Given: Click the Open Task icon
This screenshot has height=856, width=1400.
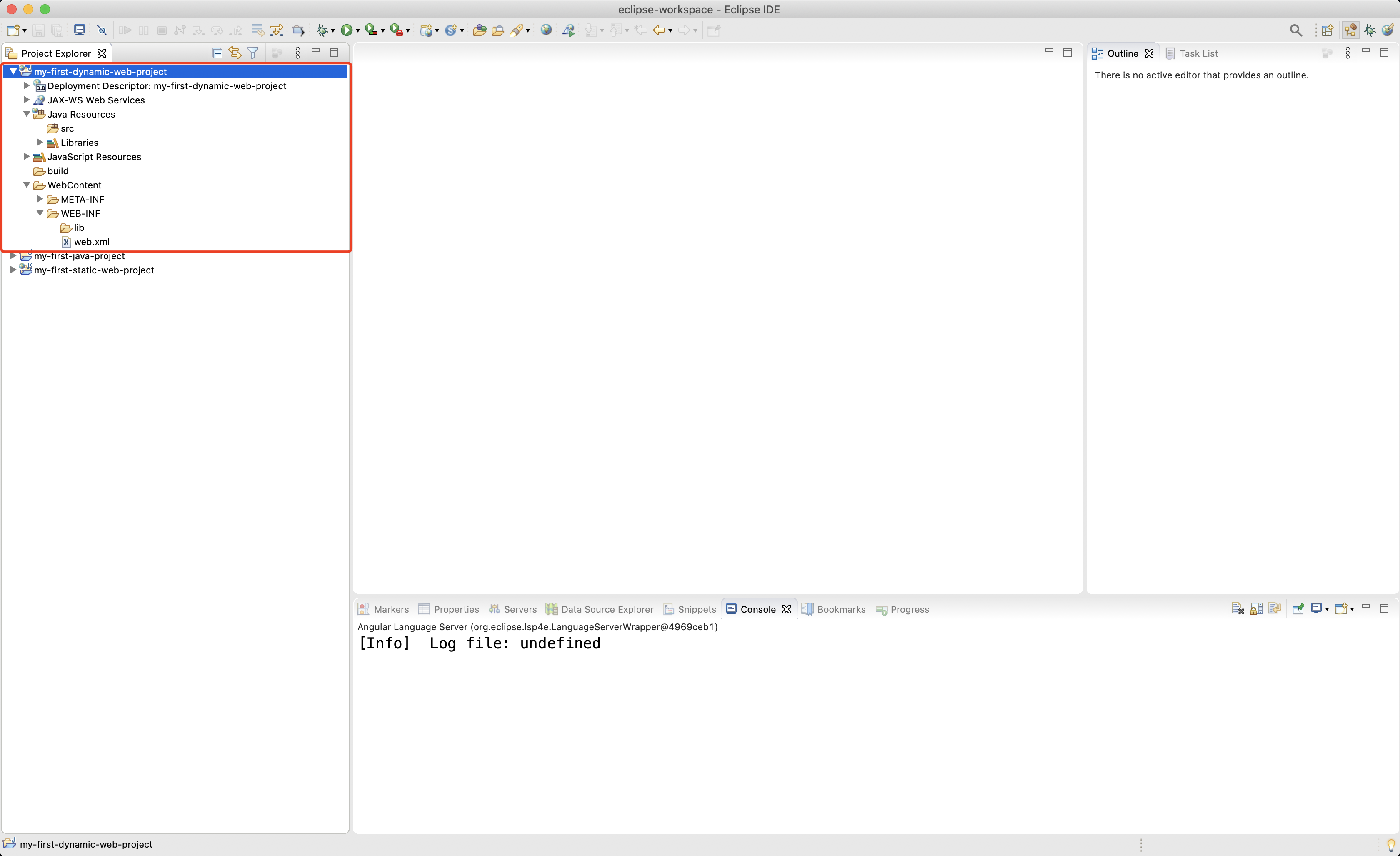Looking at the screenshot, I should pyautogui.click(x=498, y=30).
